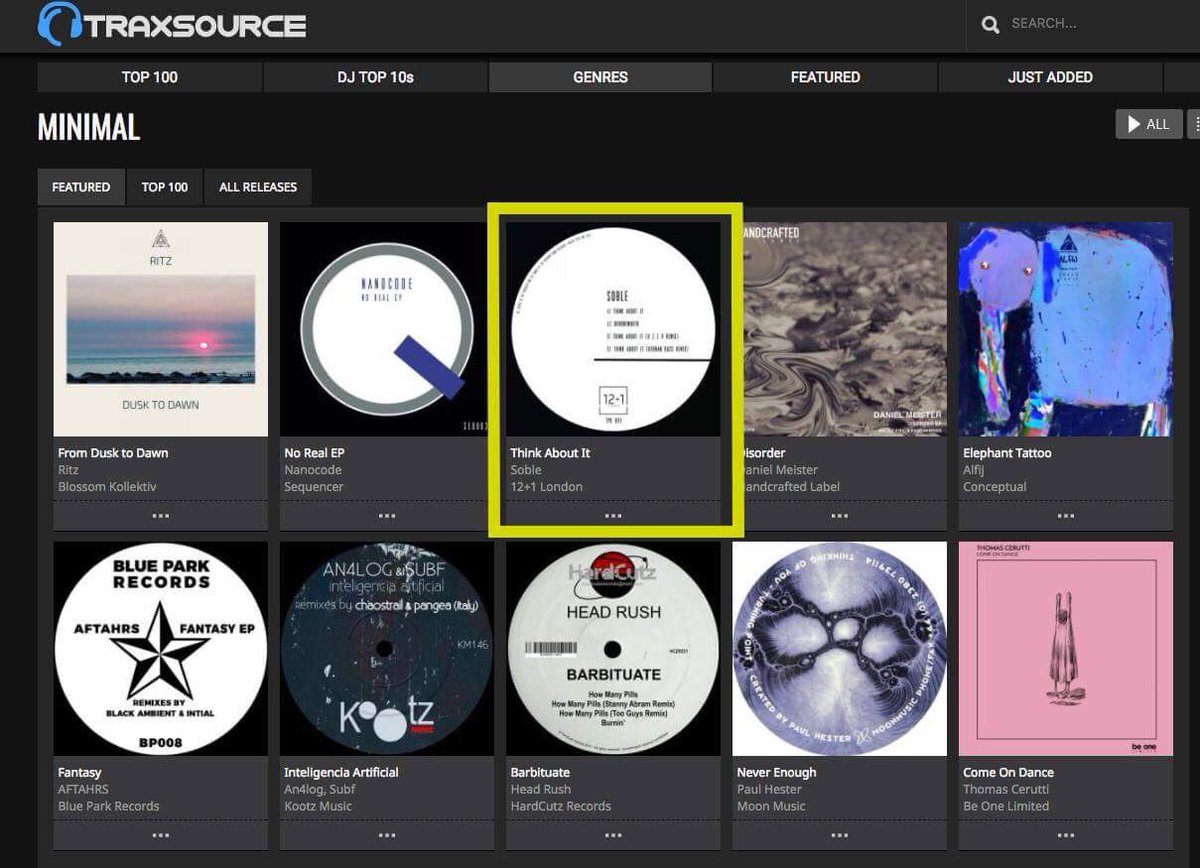Viewport: 1200px width, 868px height.
Task: Open the Kootz Music label link
Action: tap(318, 806)
